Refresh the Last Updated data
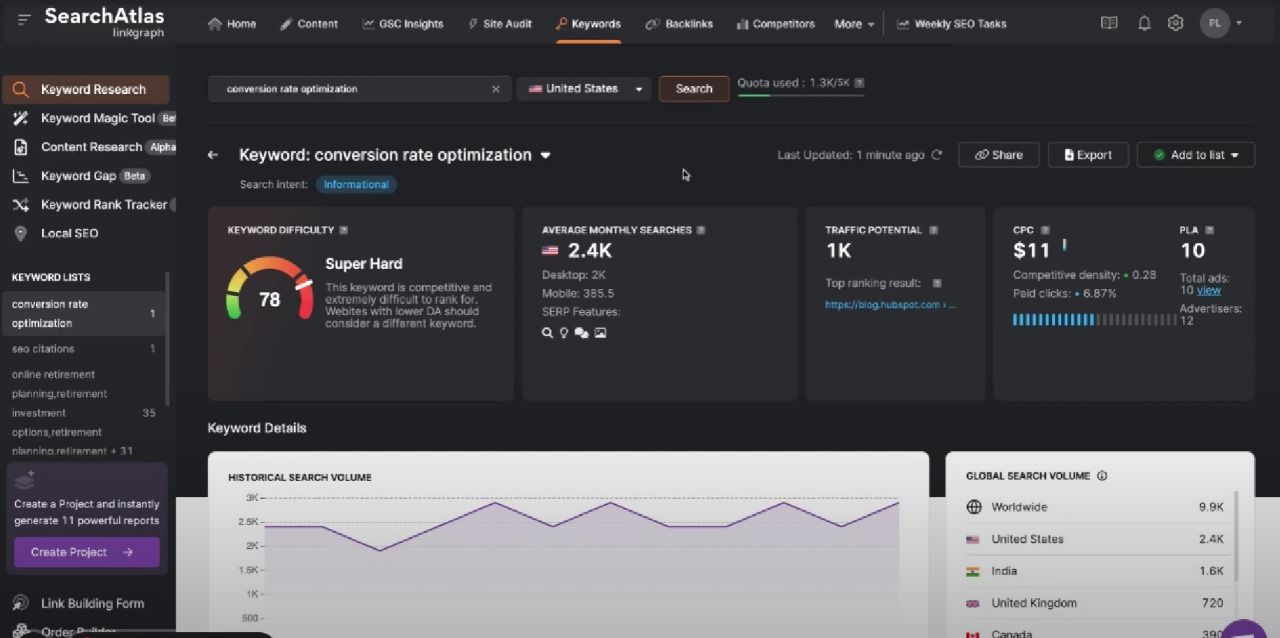This screenshot has width=1280, height=638. (937, 155)
